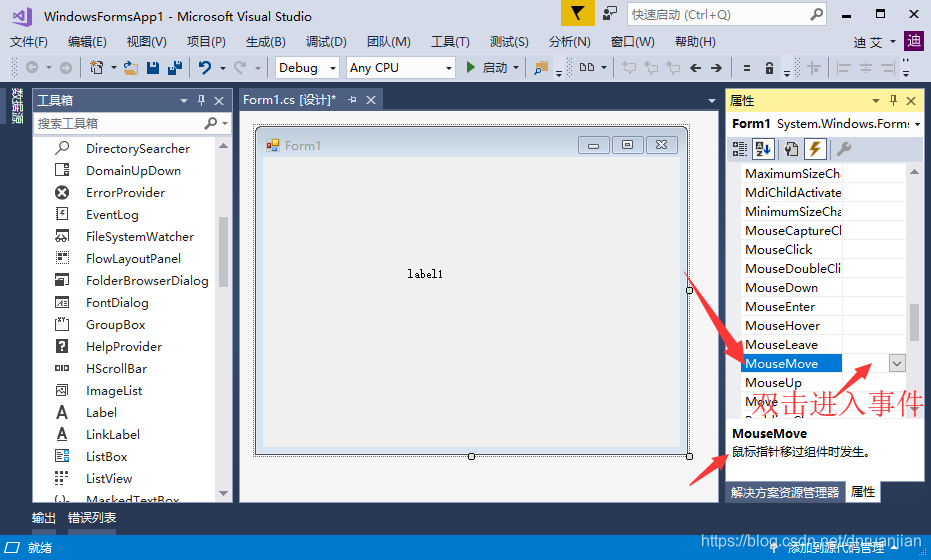This screenshot has height=560, width=931.
Task: Click the Find in Files toolbar icon
Action: click(541, 68)
